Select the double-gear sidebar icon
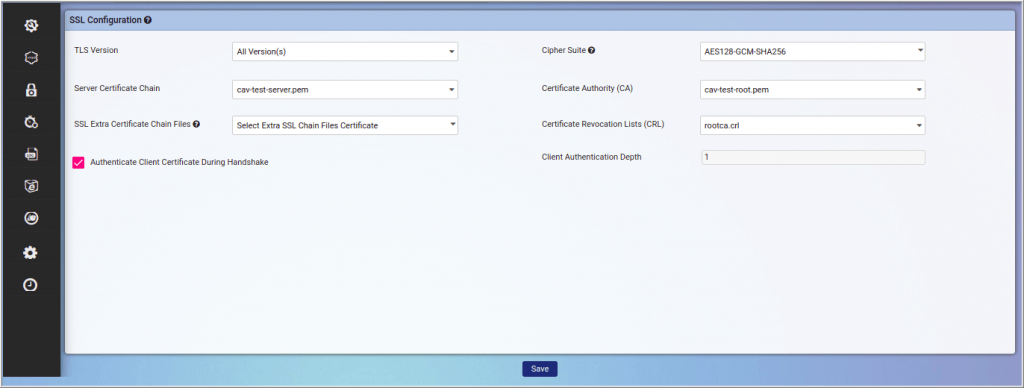 click(31, 122)
